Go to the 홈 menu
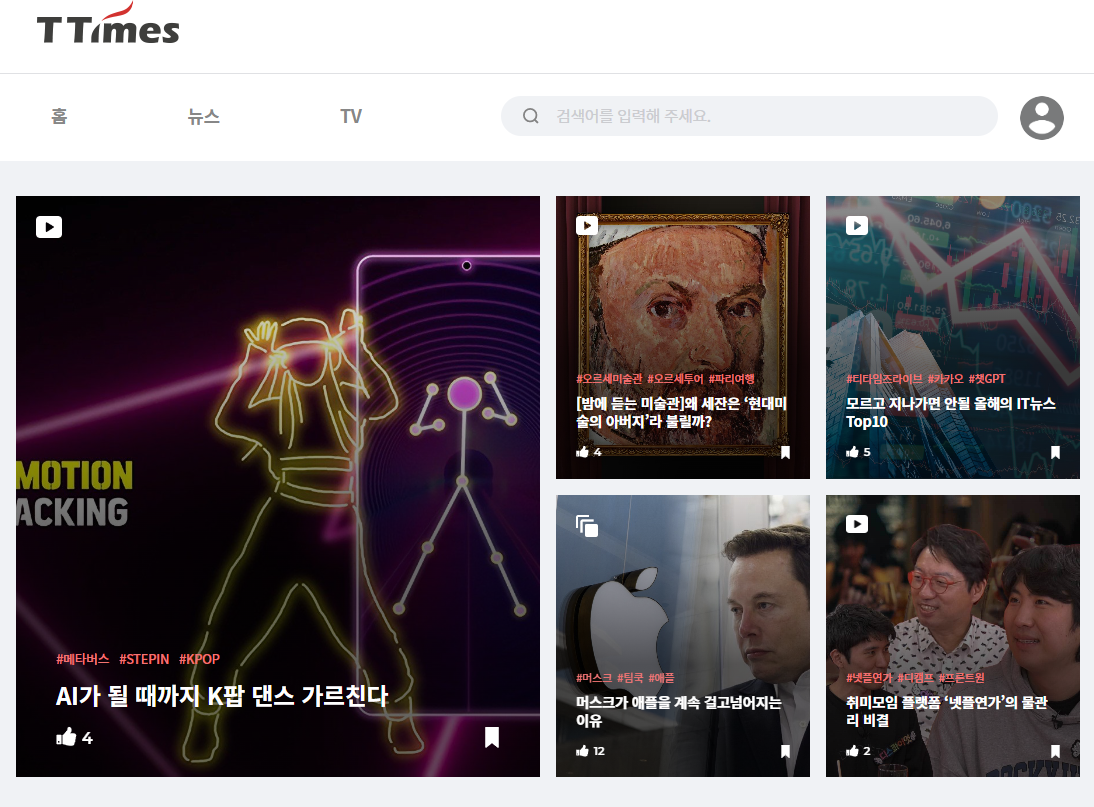 point(59,116)
